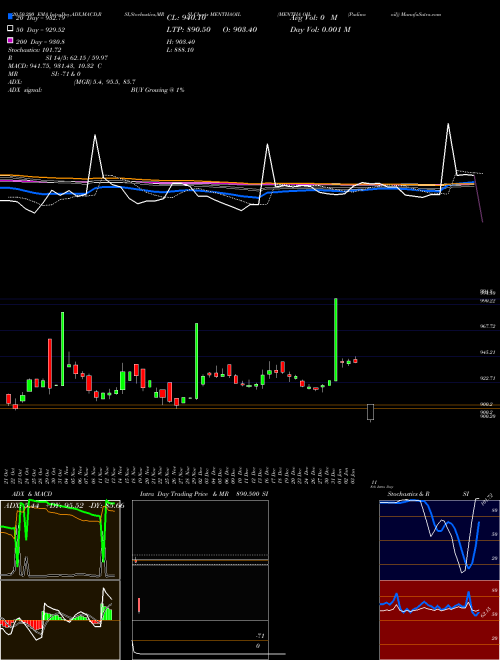Select the '50 Day = 929.52' legend text
Viewport: 500px width, 660px height.
click(x=40, y=30)
